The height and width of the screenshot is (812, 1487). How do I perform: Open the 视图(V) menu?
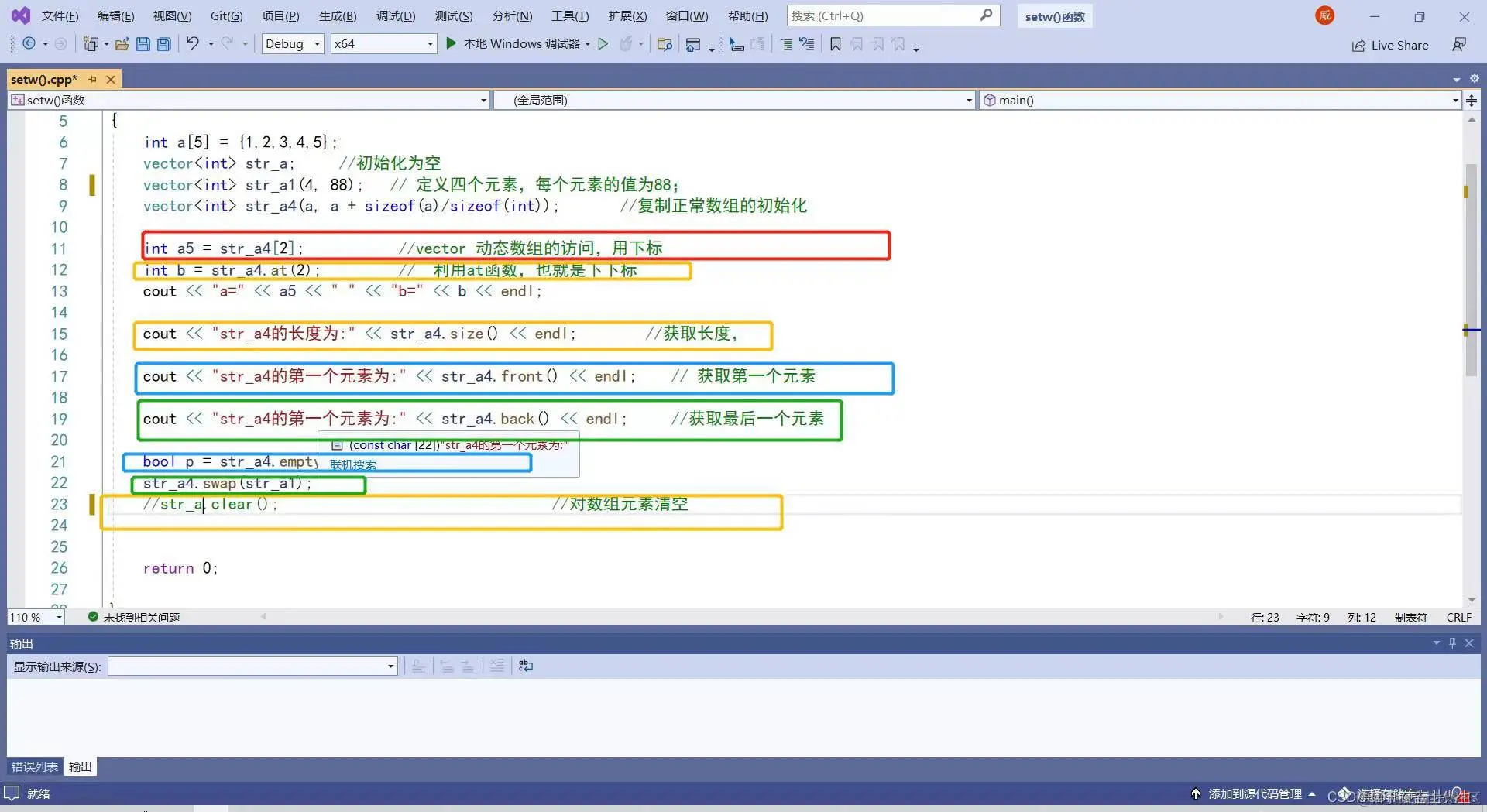pos(172,15)
